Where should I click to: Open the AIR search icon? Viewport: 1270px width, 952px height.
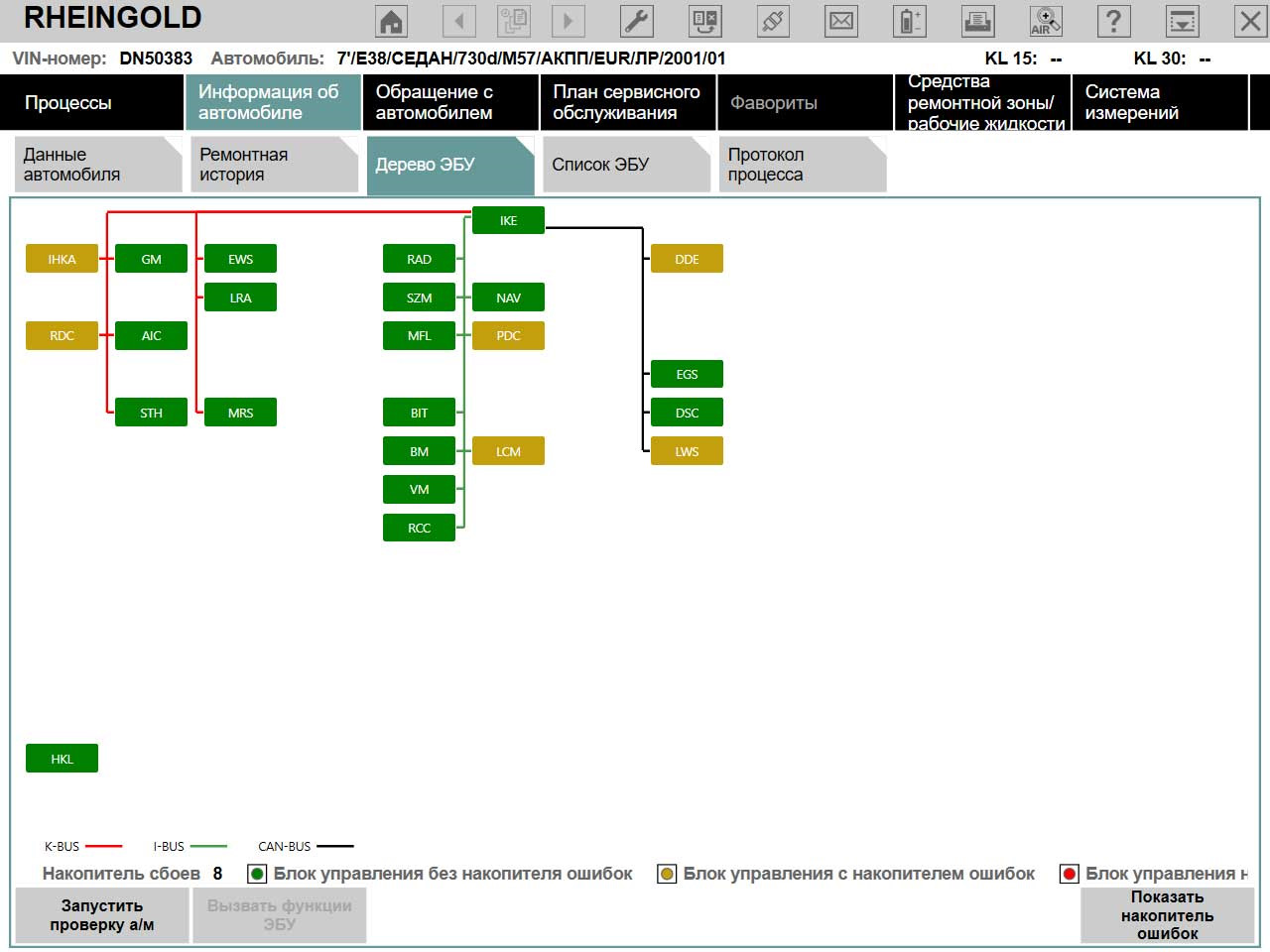tap(1046, 21)
